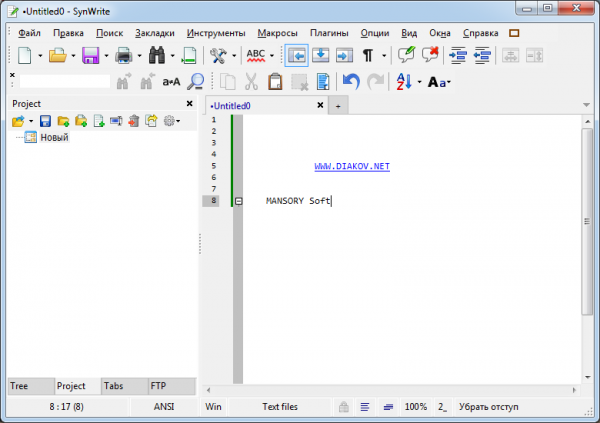Close the Project panel

(x=189, y=104)
